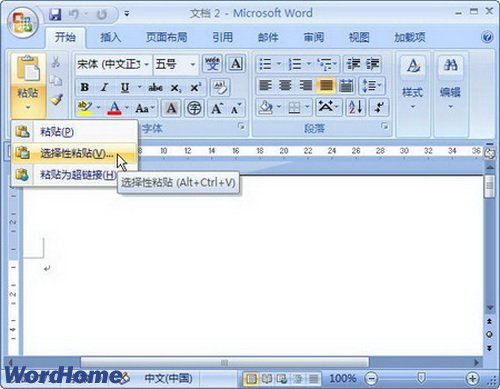The height and width of the screenshot is (389, 500).
Task: Open font color dropdown arrow
Action: coord(127,108)
